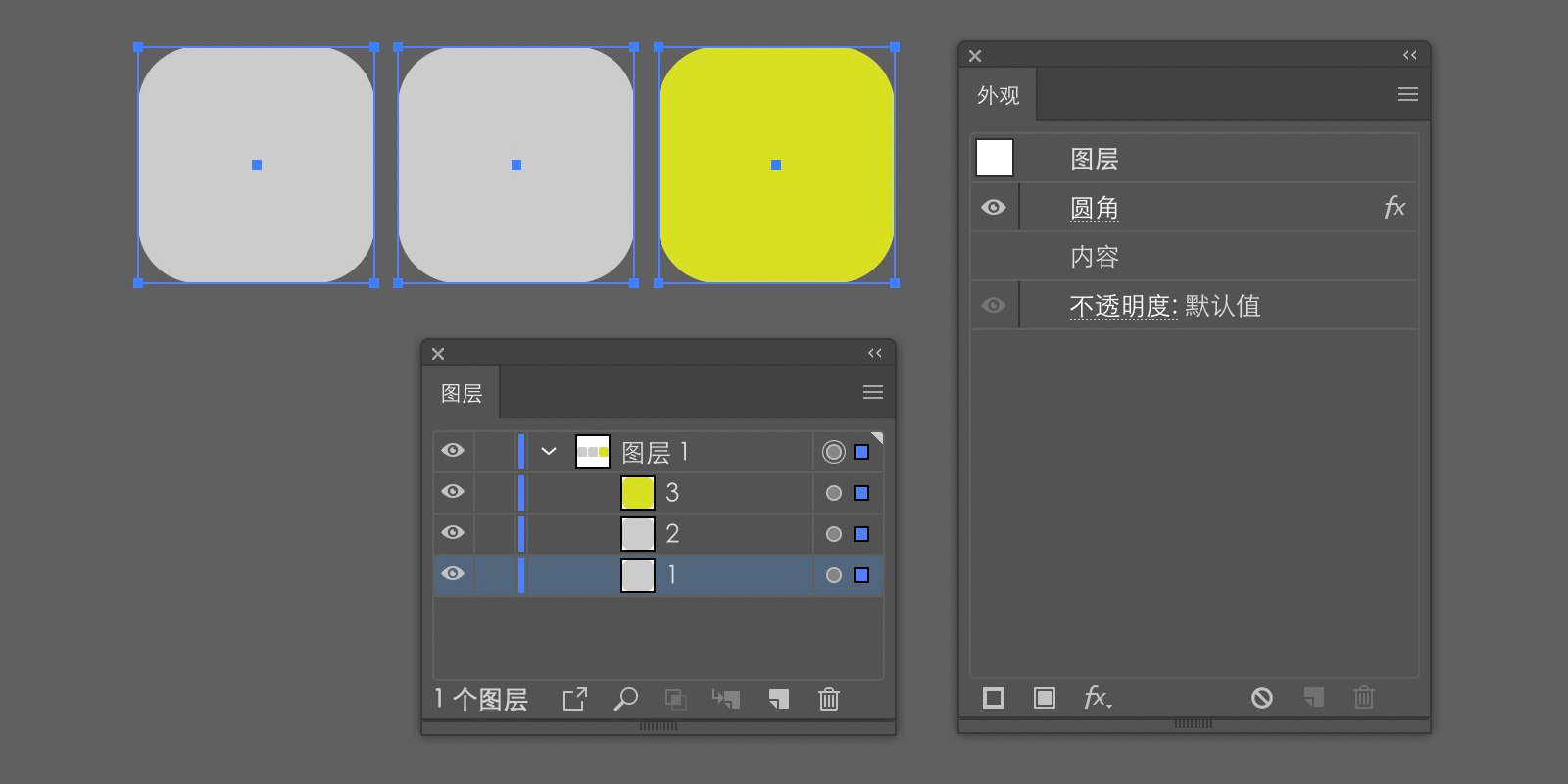Clear appearance with the circle-slash icon

[1262, 698]
